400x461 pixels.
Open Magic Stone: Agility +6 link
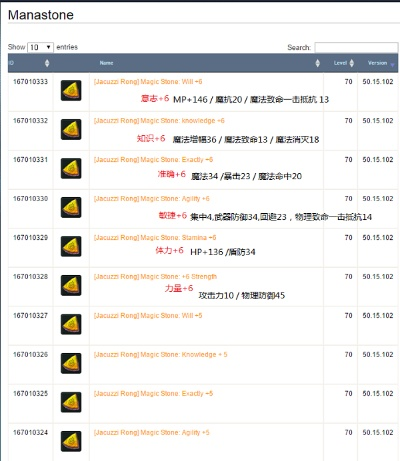[x=152, y=199]
